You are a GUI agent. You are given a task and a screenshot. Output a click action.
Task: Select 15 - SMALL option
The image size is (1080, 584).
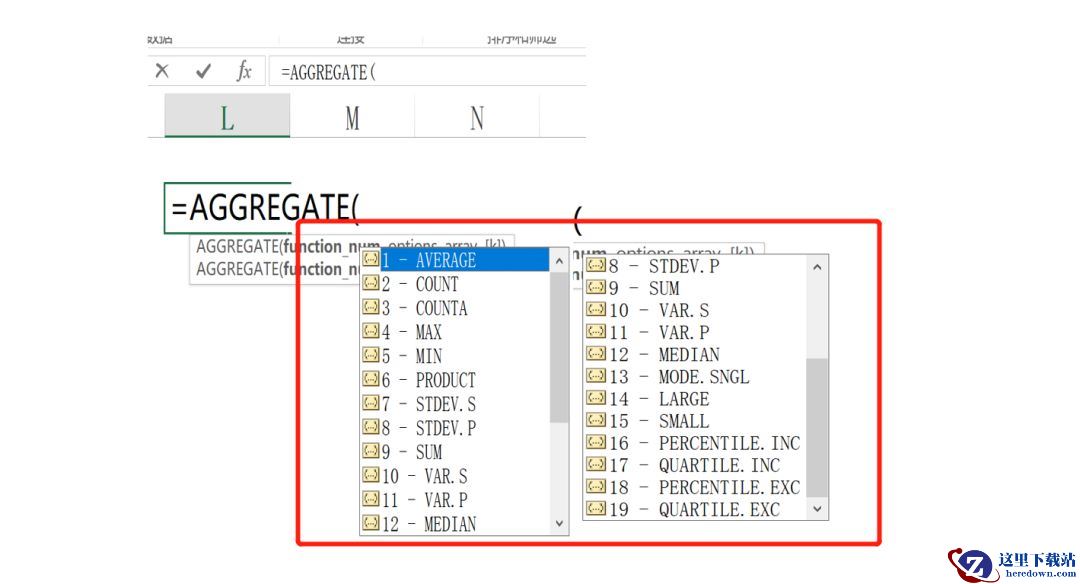695,421
